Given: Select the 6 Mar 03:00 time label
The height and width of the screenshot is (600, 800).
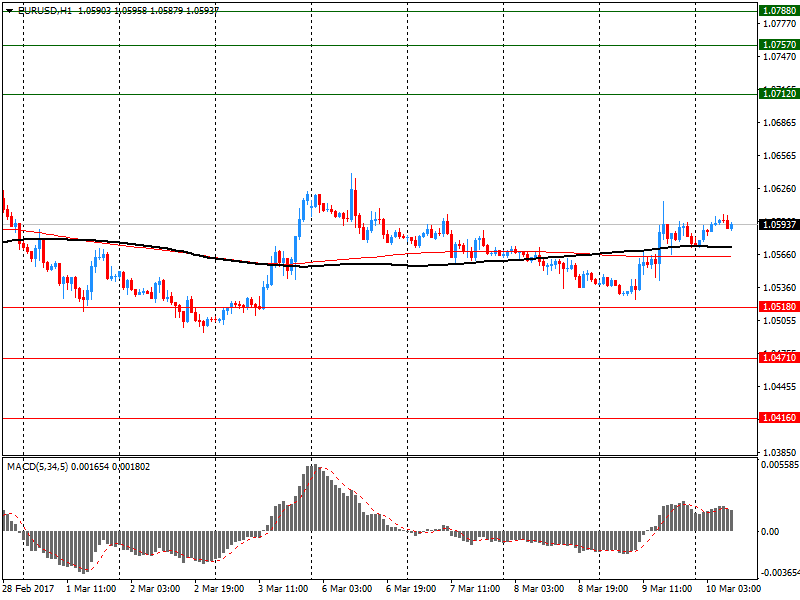Looking at the screenshot, I should pos(347,589).
